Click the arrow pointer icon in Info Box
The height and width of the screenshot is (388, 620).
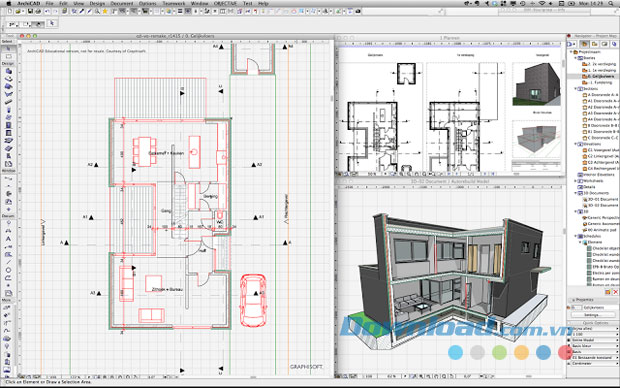tap(52, 23)
